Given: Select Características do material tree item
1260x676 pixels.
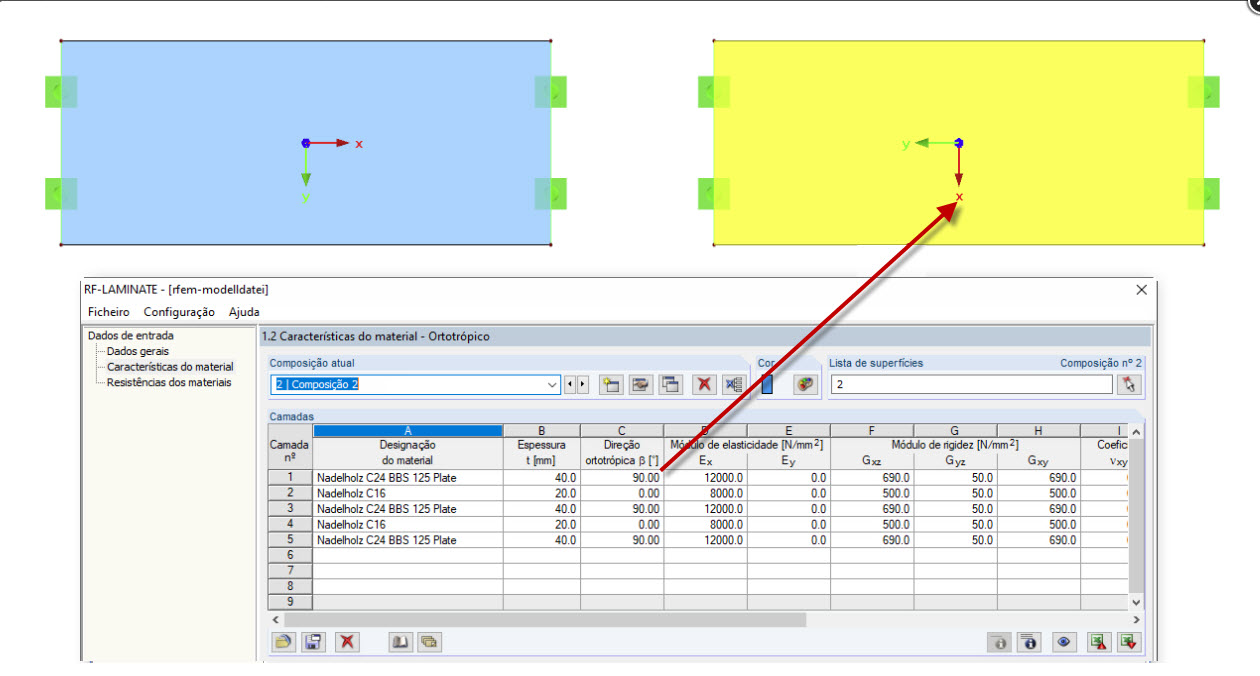Looking at the screenshot, I should point(170,367).
